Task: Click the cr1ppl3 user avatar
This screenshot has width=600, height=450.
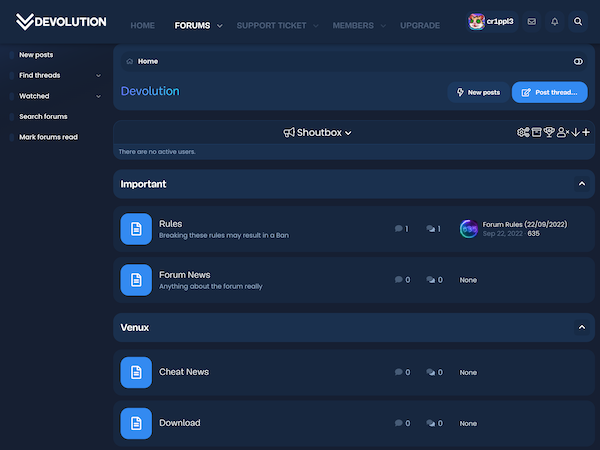Action: [x=477, y=21]
